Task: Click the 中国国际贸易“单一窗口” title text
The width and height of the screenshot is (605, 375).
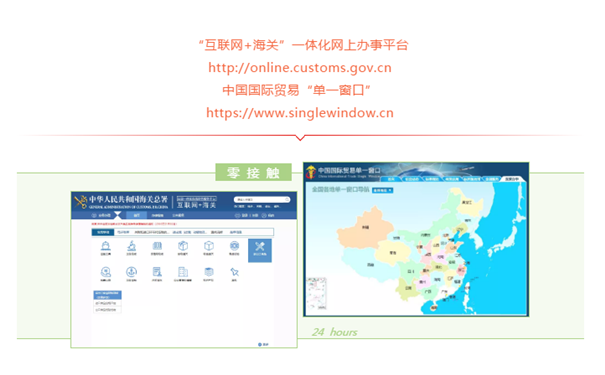Action: coord(296,90)
